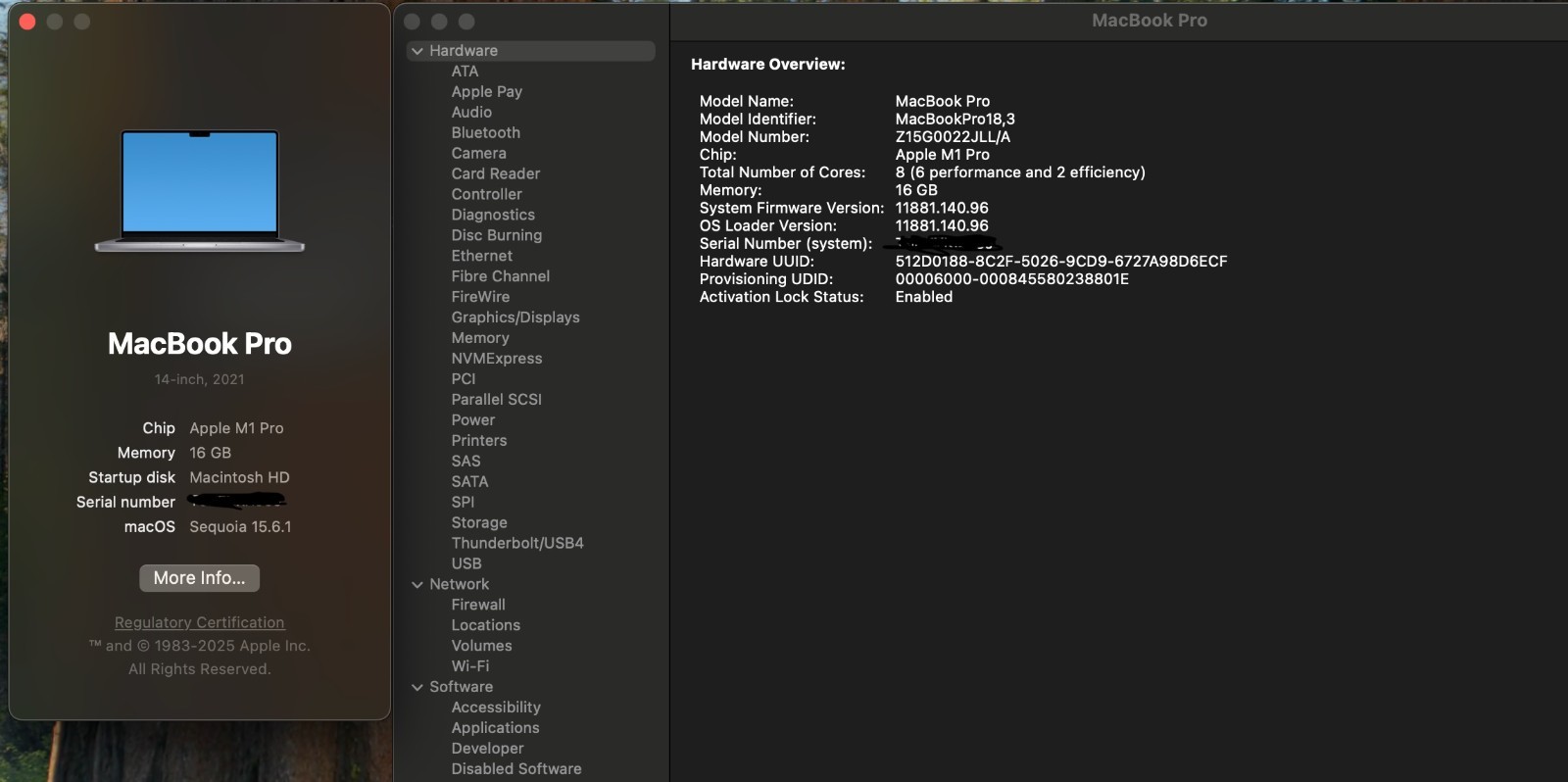Select PCI in the sidebar
The height and width of the screenshot is (782, 1568).
pos(463,379)
